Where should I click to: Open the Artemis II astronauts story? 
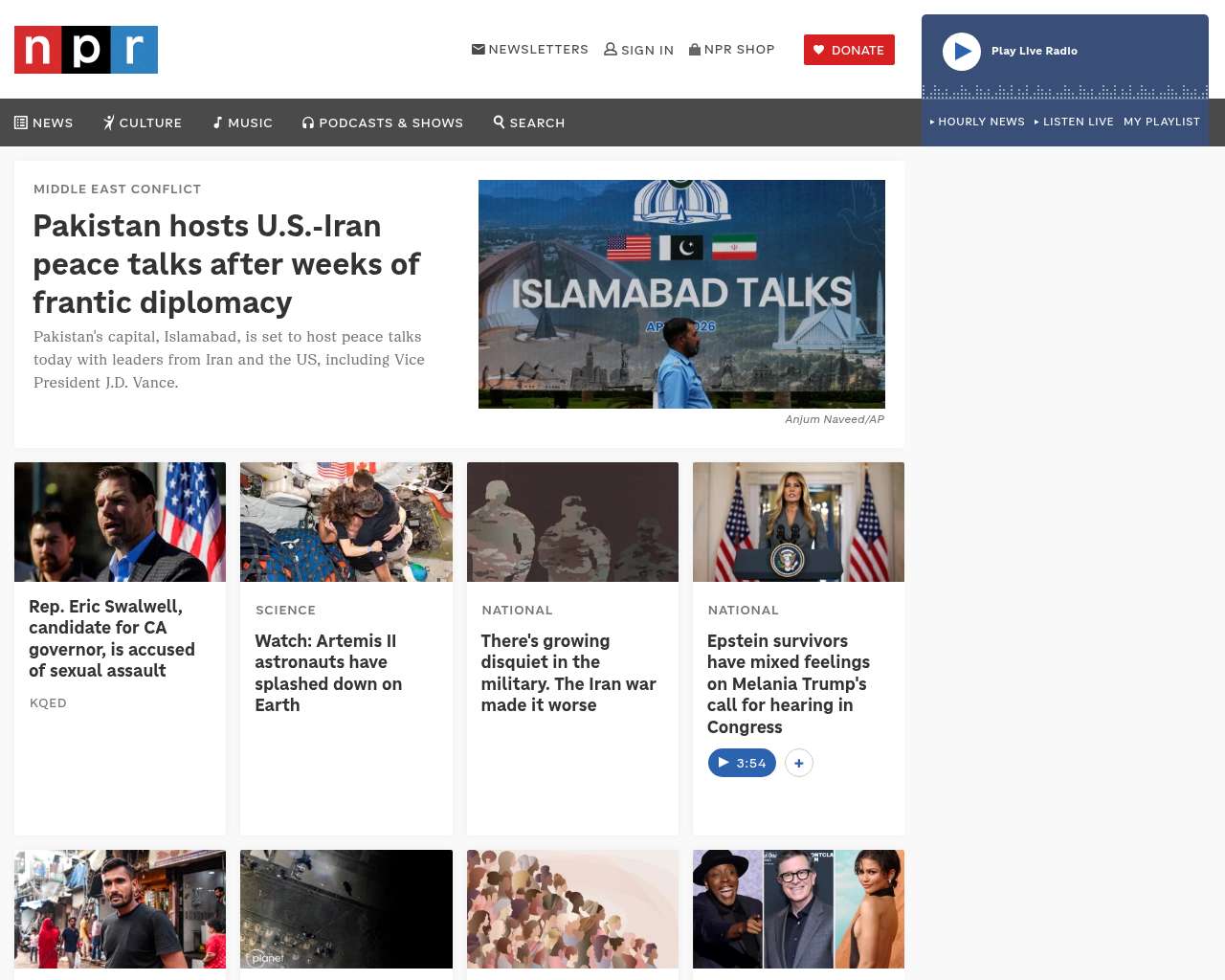coord(328,673)
